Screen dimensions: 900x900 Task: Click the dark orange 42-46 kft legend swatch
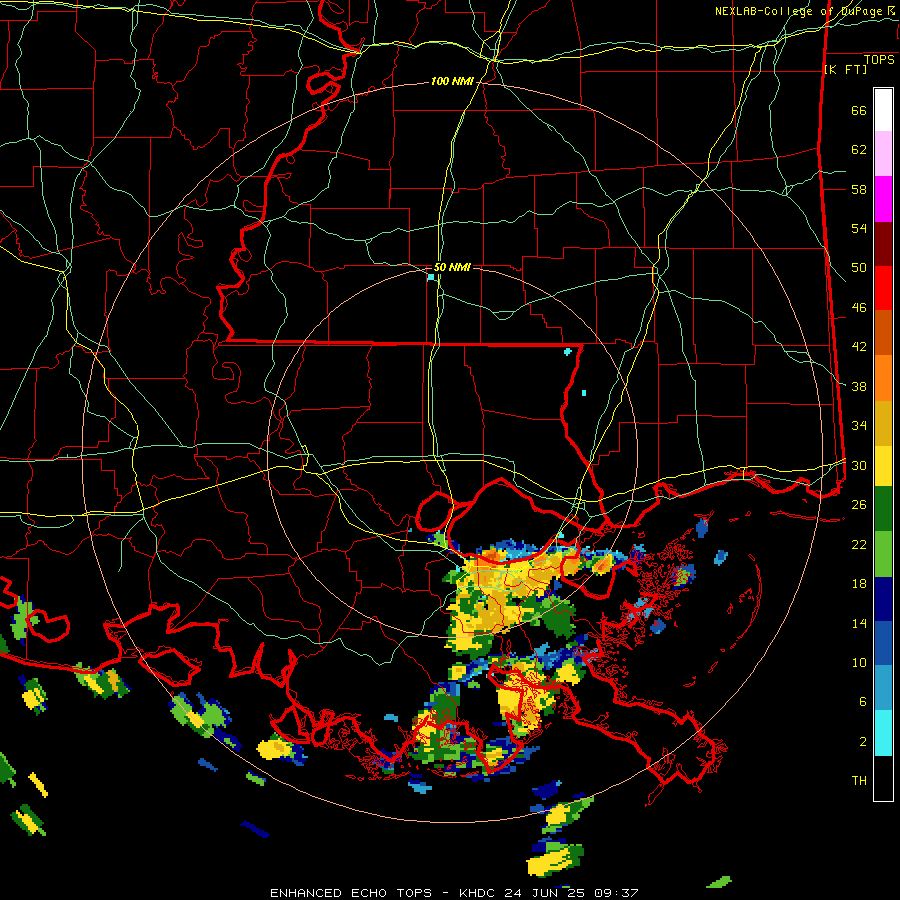pos(883,332)
